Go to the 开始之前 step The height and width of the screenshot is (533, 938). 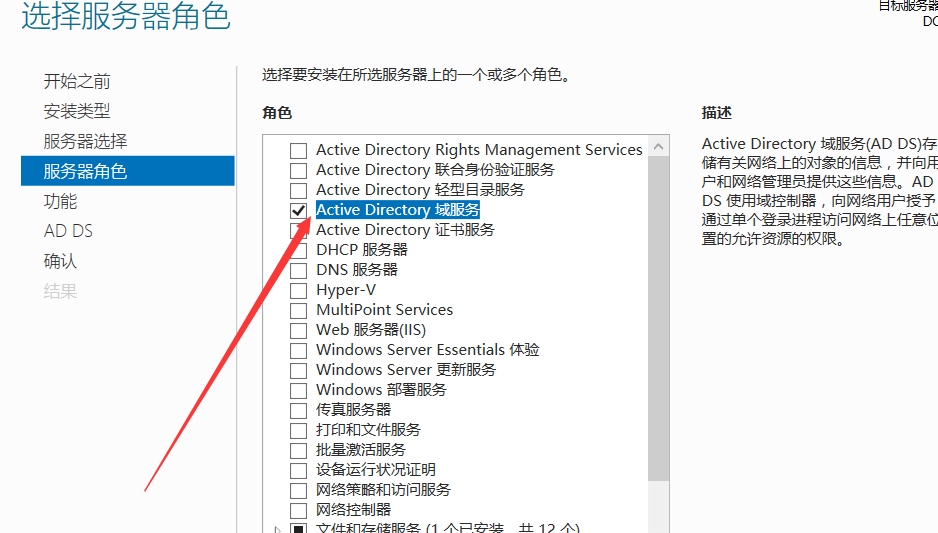(x=77, y=81)
